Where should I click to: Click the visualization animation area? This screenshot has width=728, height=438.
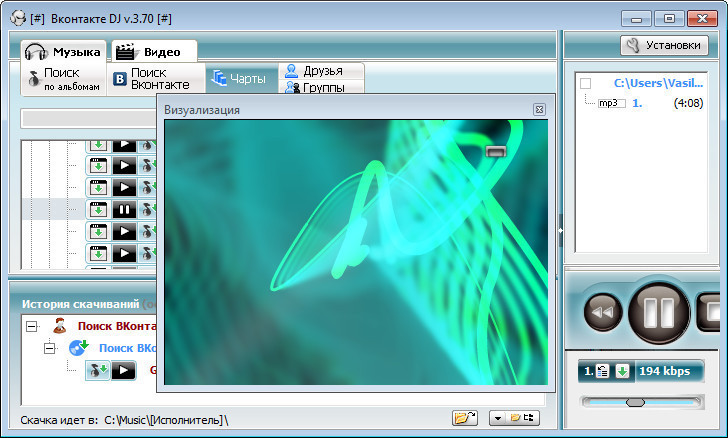[356, 252]
